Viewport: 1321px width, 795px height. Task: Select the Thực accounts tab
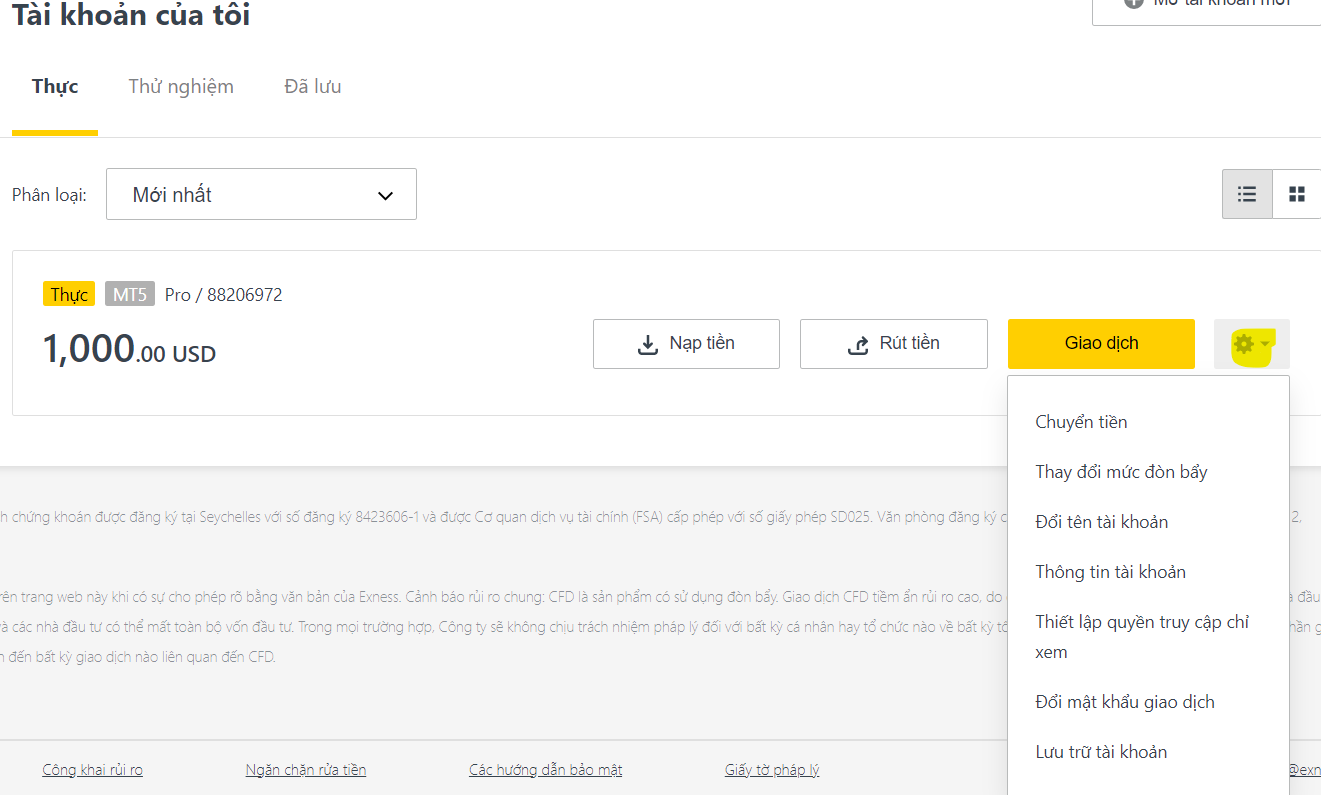pyautogui.click(x=55, y=87)
